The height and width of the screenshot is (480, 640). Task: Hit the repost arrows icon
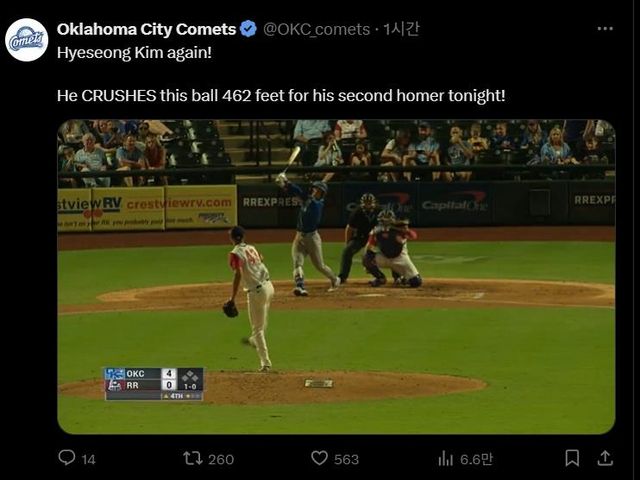[193, 458]
